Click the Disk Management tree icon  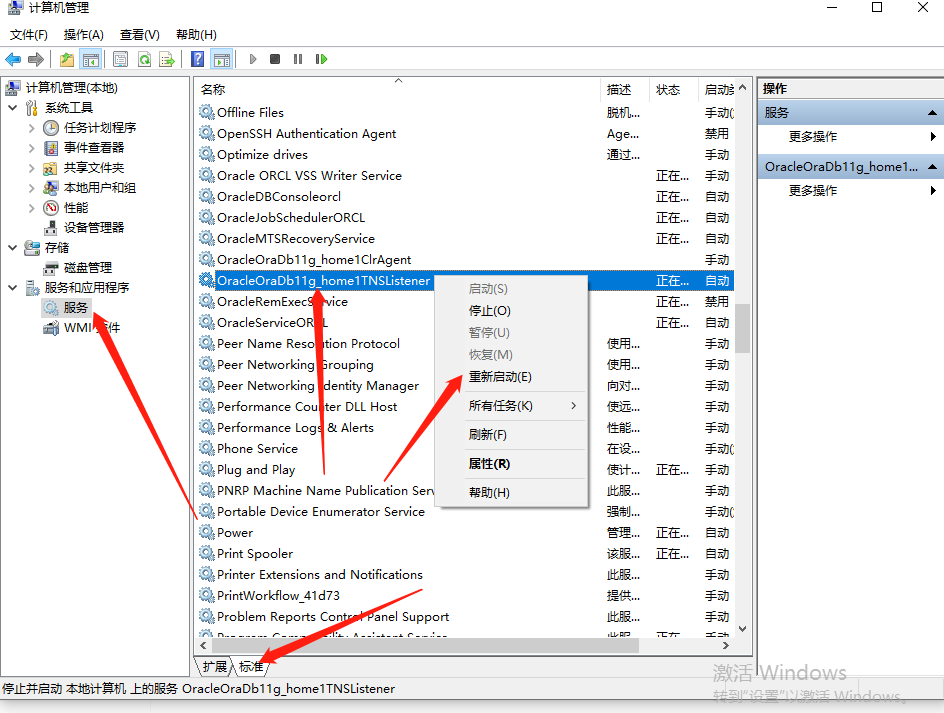(x=51, y=267)
